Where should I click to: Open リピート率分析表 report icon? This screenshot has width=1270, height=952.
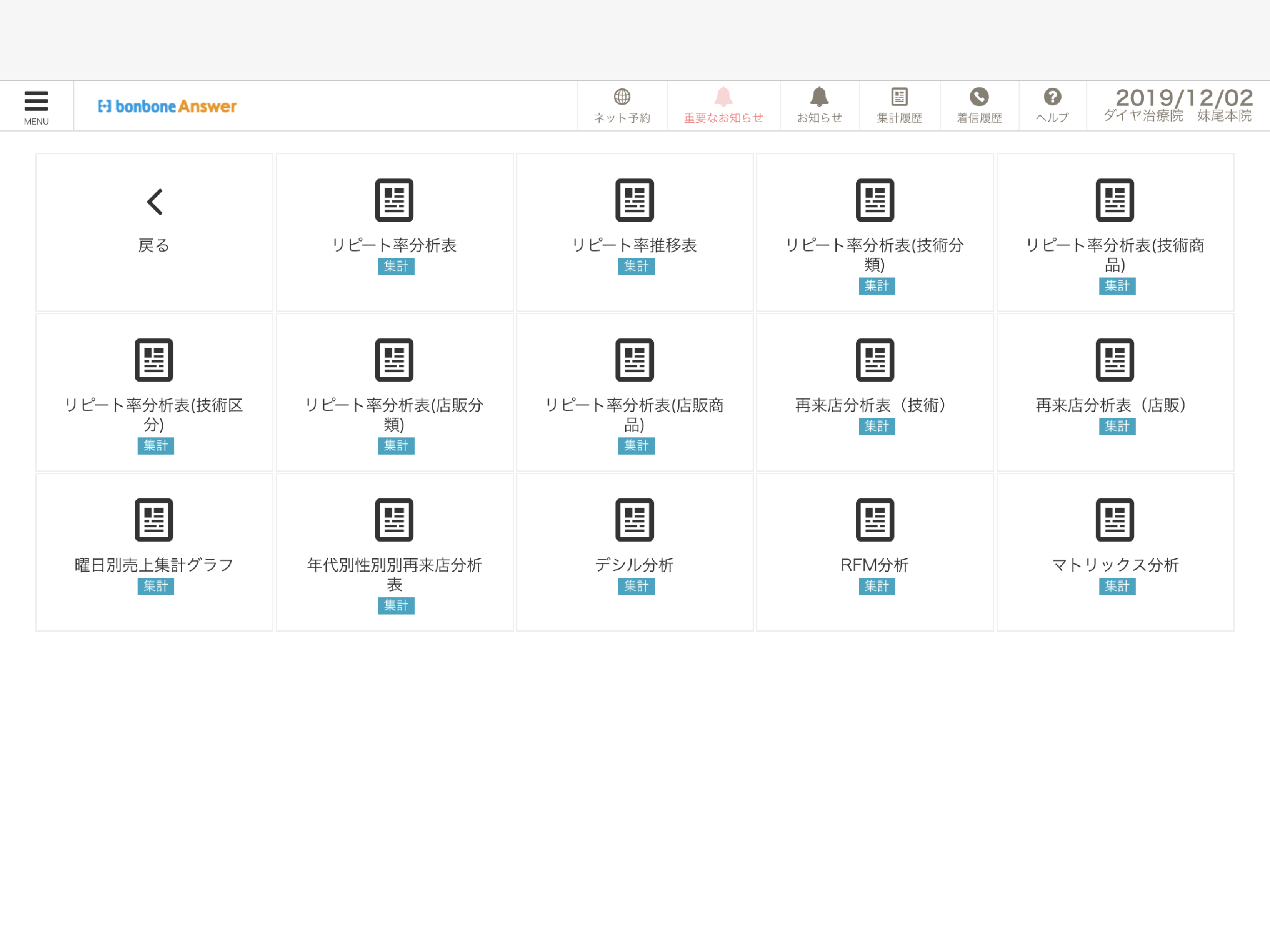pyautogui.click(x=395, y=200)
